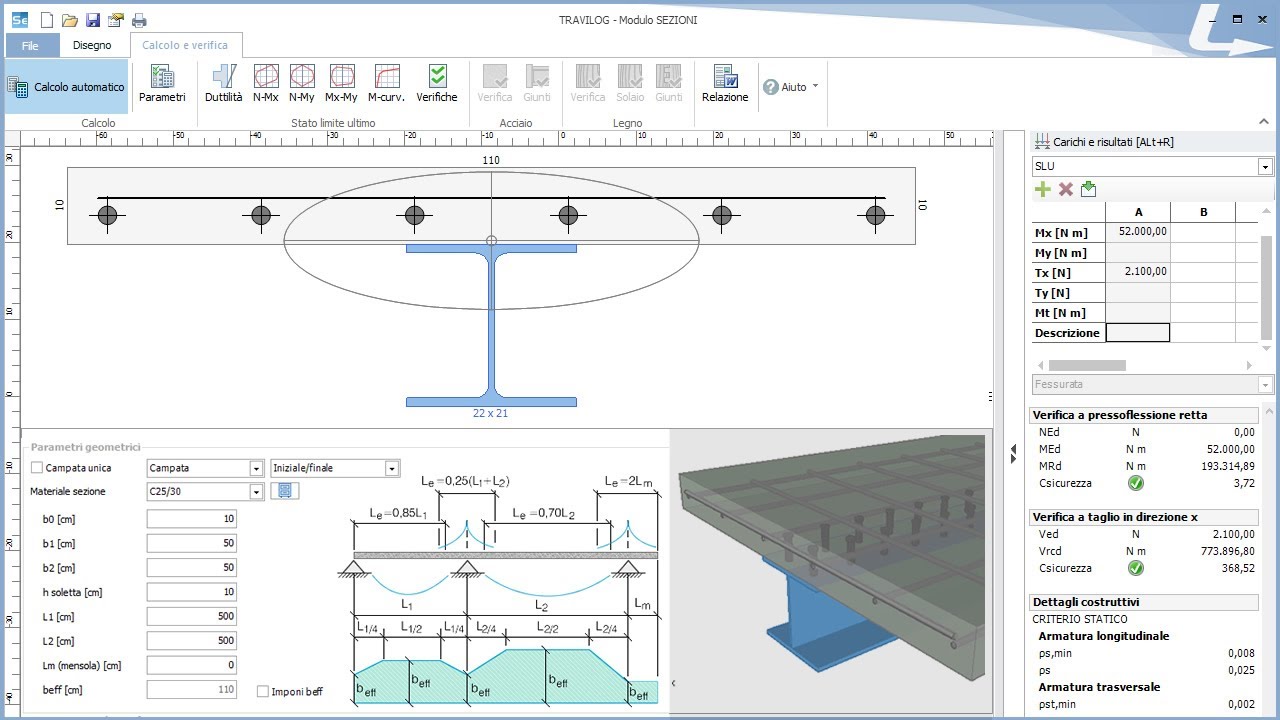This screenshot has height=720, width=1280.
Task: Click the import loads icon
Action: pyautogui.click(x=1089, y=189)
